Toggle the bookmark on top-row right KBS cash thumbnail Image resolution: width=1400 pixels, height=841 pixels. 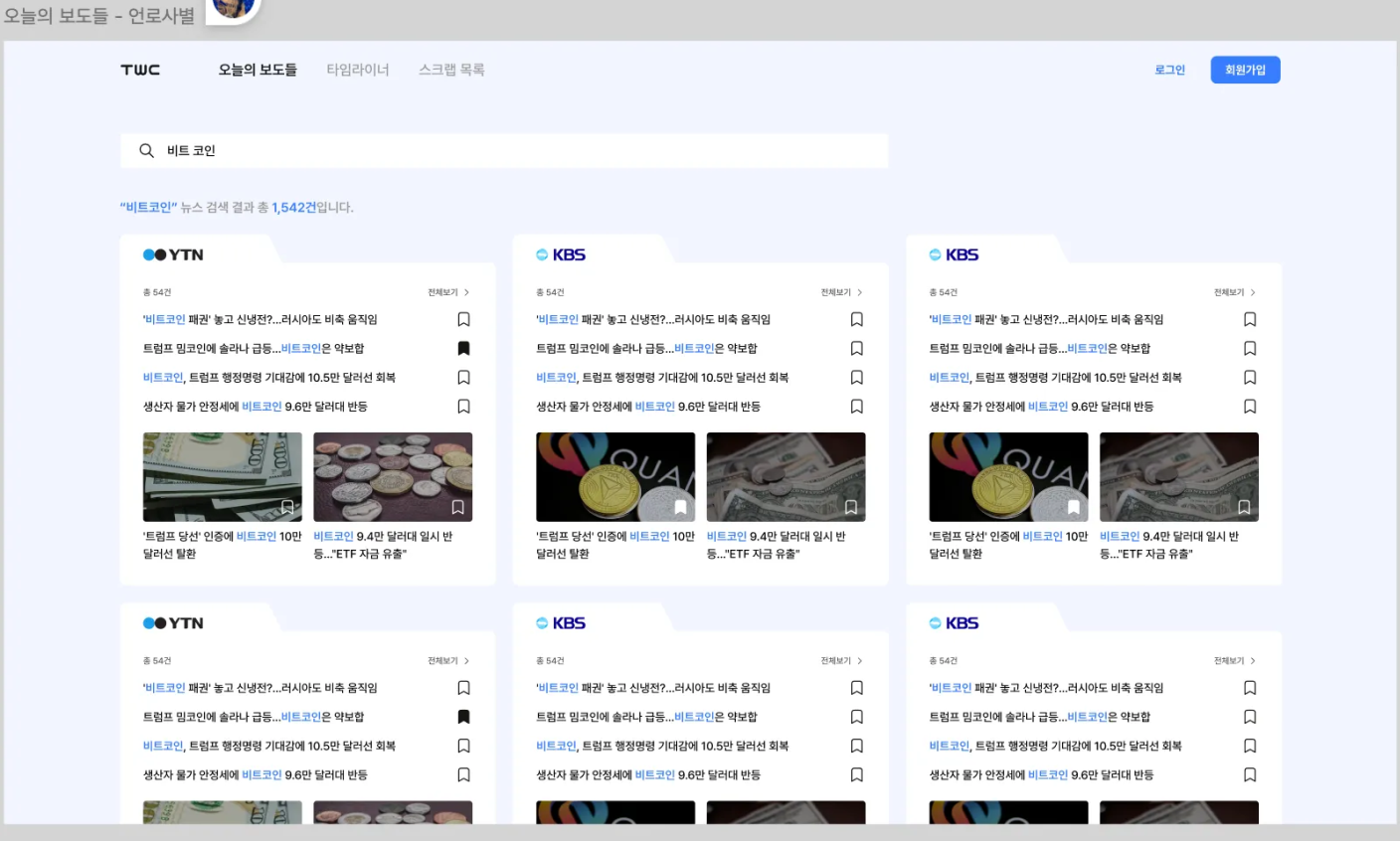pos(1244,507)
